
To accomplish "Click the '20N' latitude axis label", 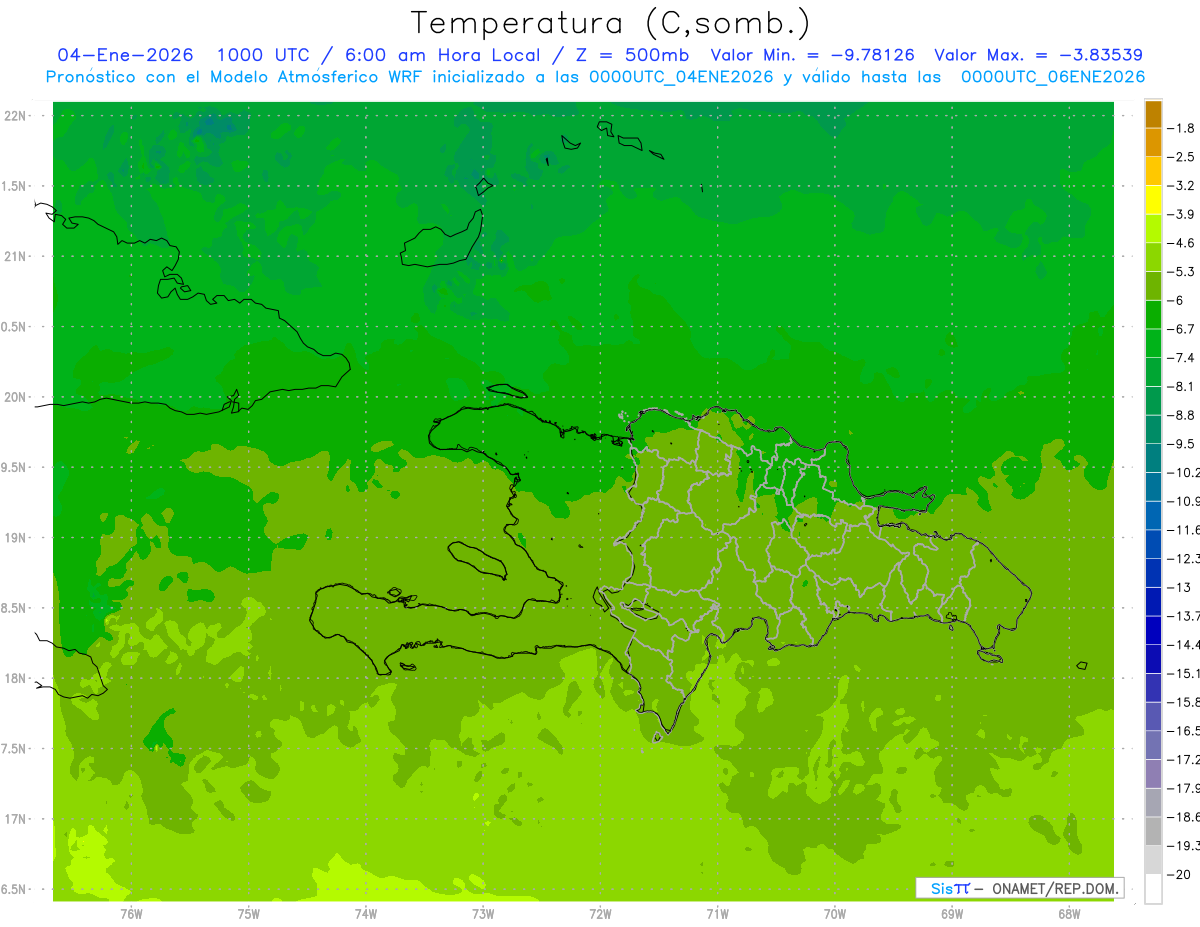I will [16, 398].
